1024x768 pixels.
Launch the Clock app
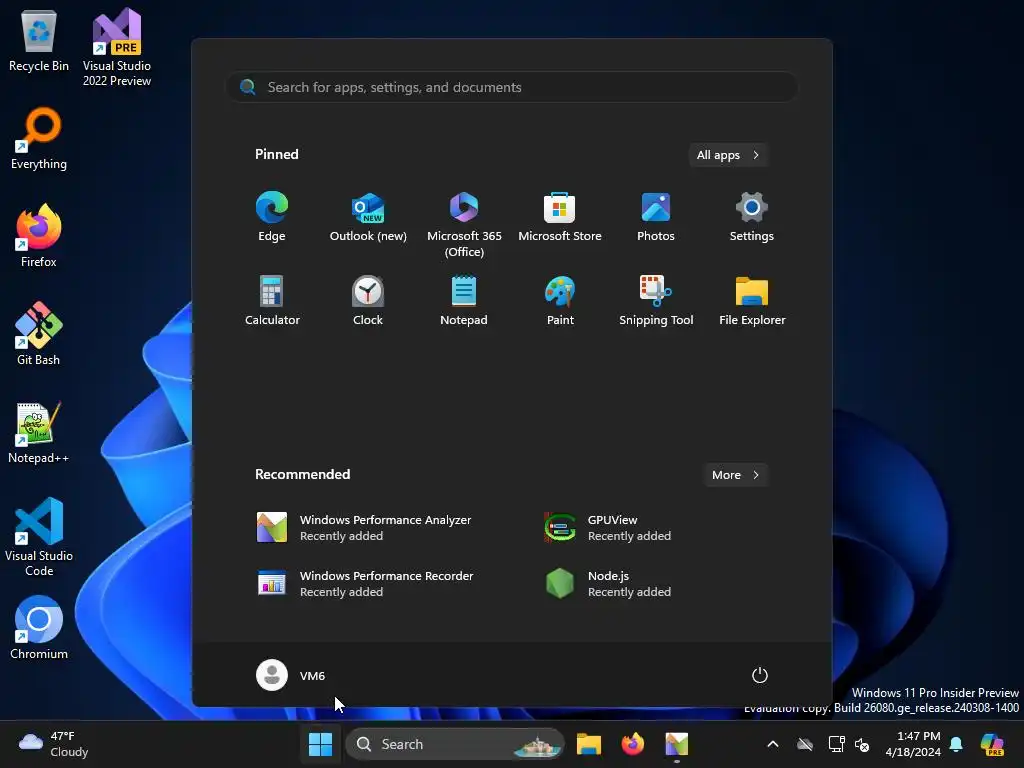point(368,300)
